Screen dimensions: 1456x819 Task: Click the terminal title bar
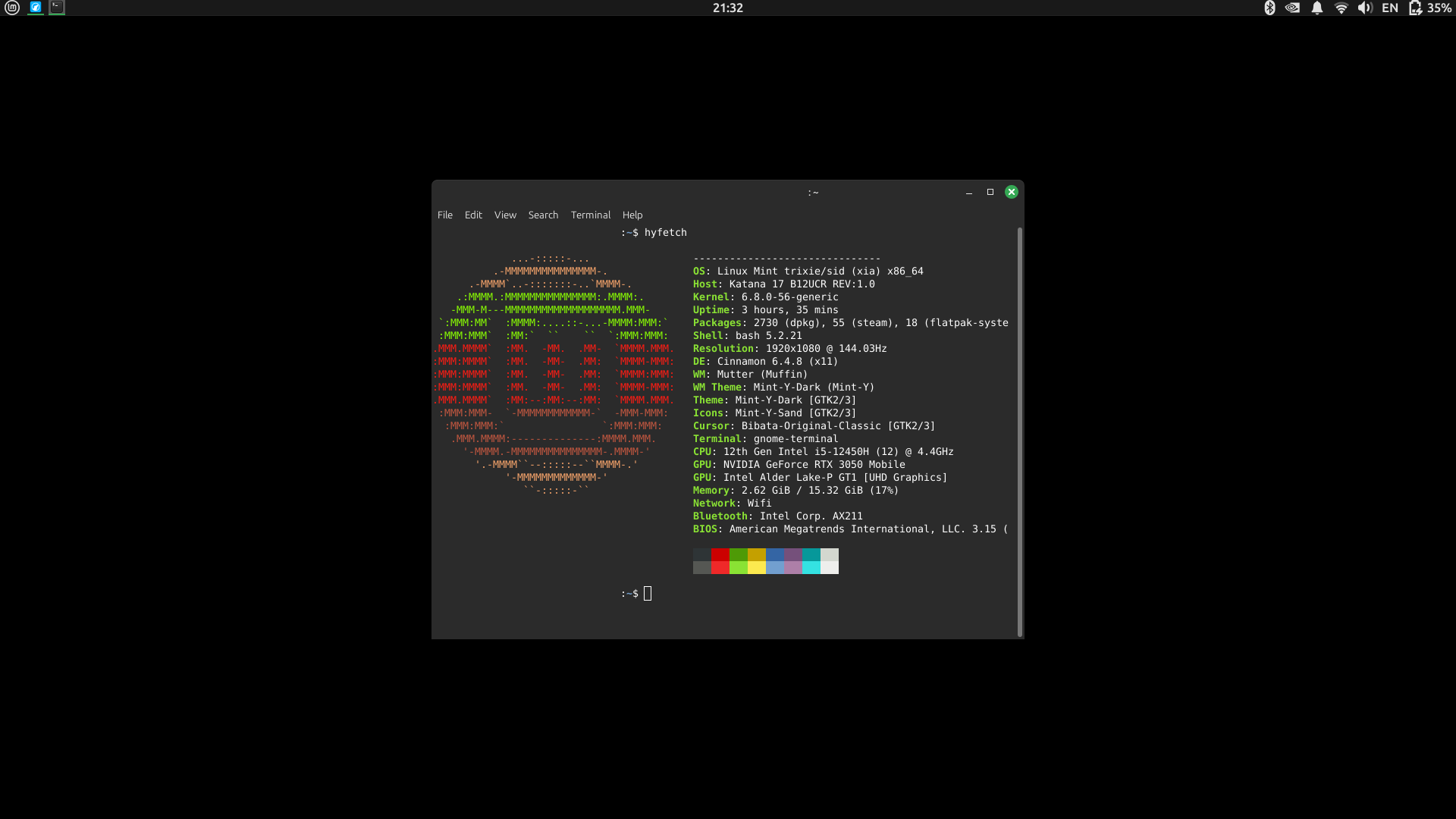click(x=728, y=192)
